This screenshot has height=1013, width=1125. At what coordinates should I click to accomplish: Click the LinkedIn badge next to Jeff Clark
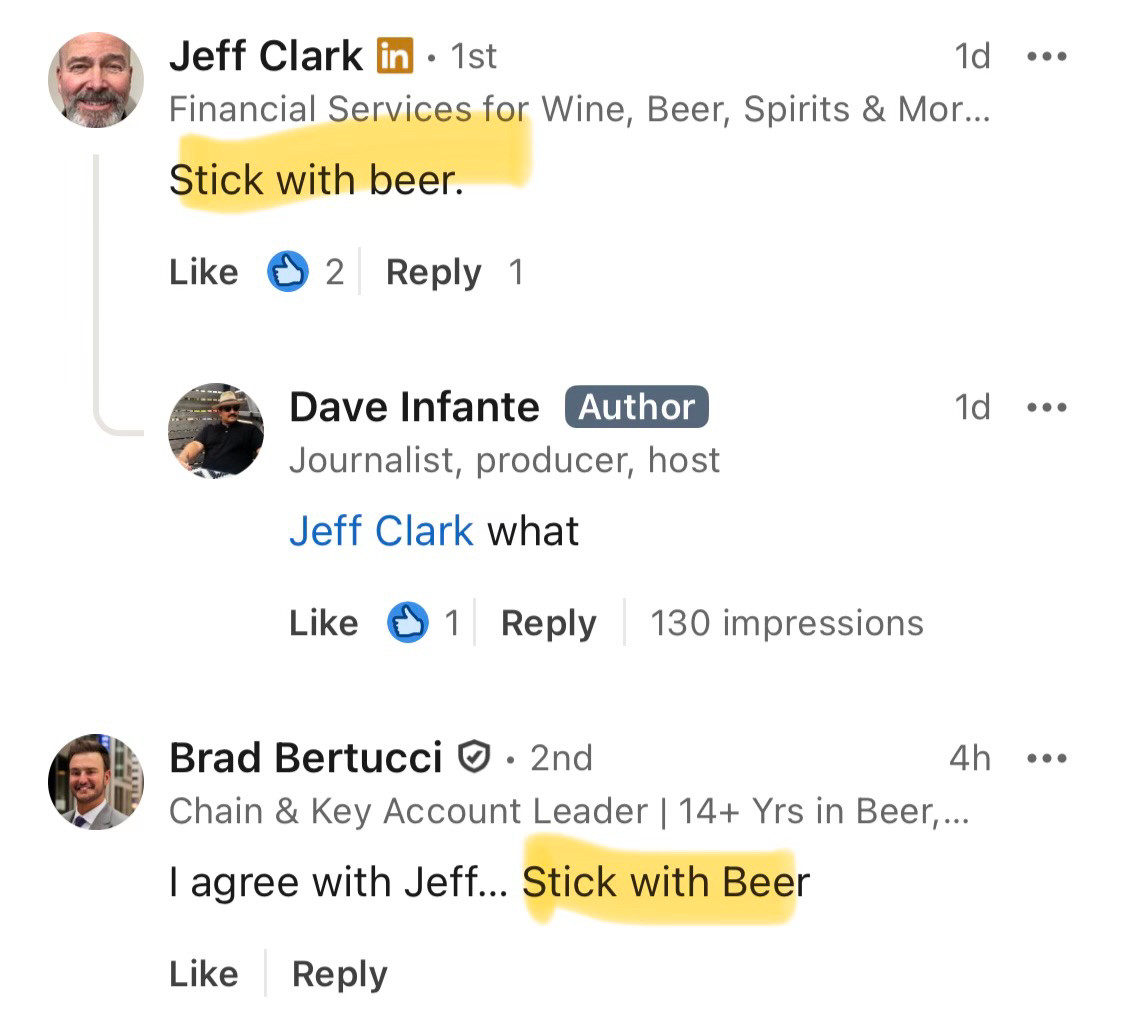(393, 57)
